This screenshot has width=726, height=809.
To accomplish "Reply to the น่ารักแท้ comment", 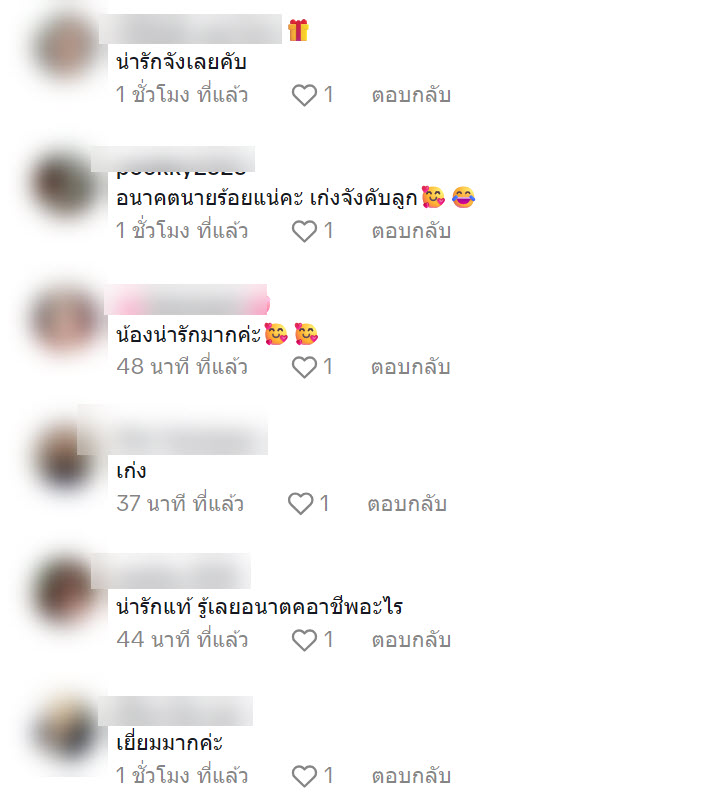I will [411, 640].
